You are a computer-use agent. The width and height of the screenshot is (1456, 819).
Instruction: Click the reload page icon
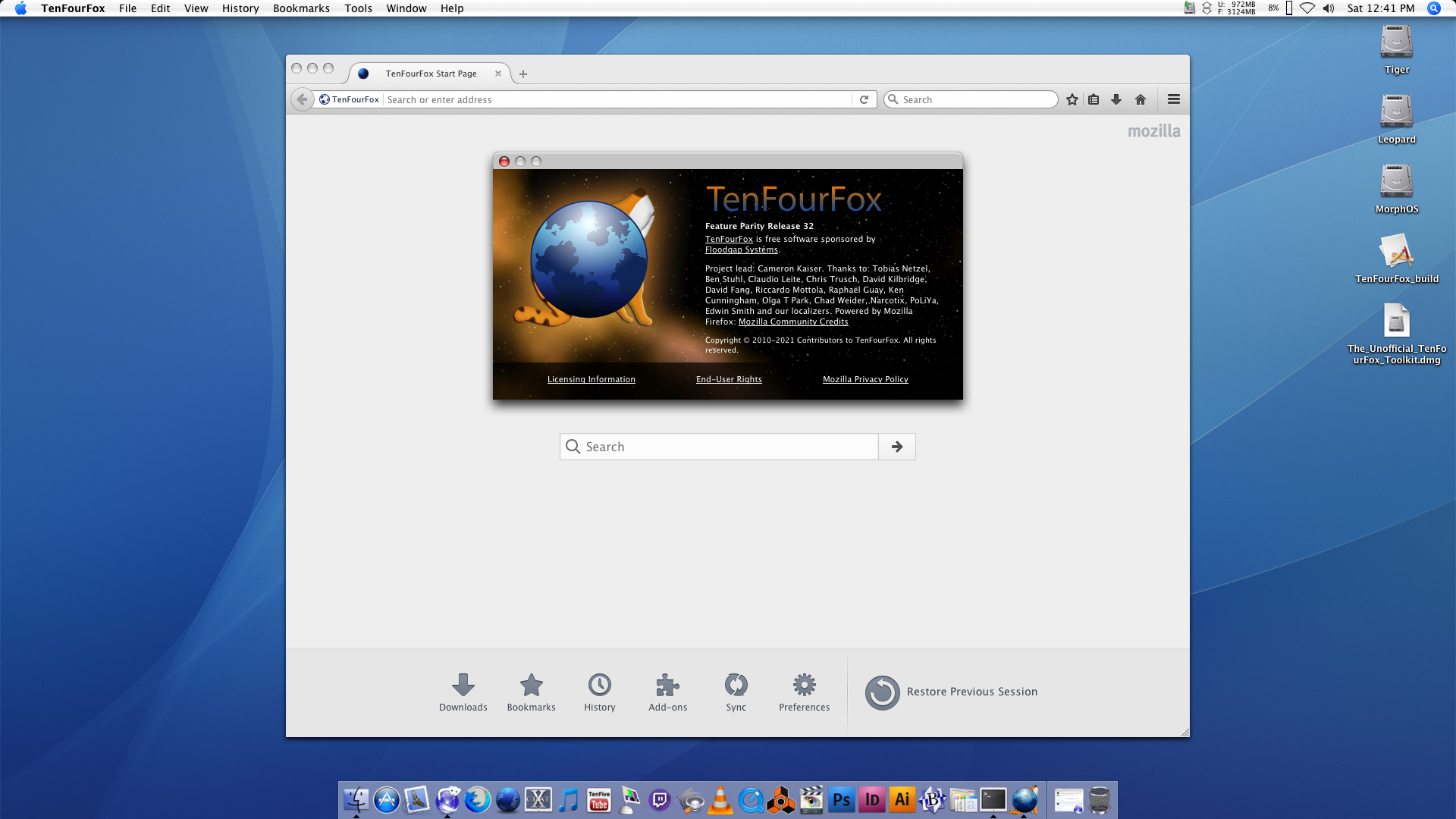coord(864,99)
